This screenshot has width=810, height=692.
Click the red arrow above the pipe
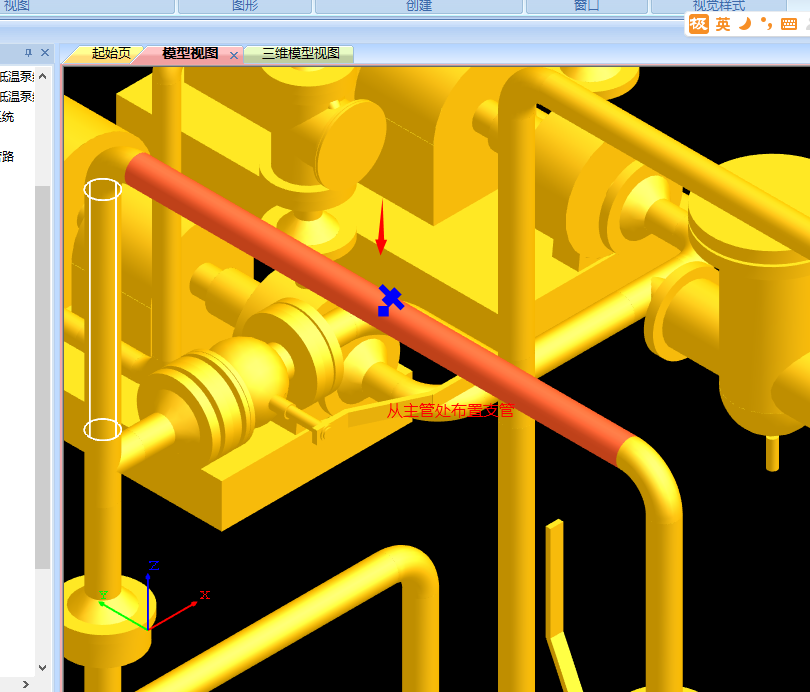pos(380,228)
